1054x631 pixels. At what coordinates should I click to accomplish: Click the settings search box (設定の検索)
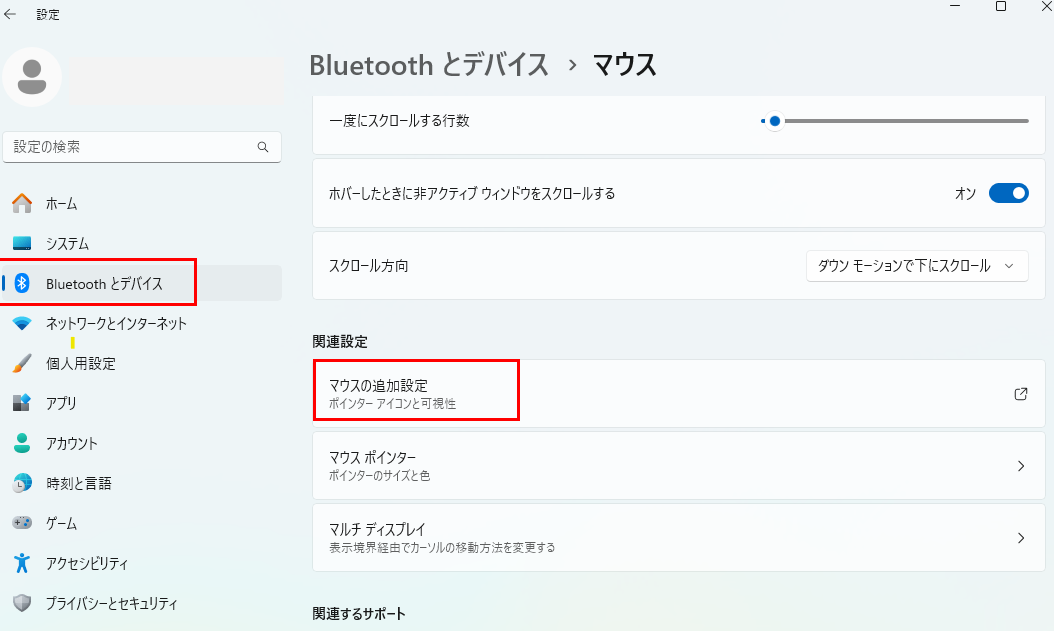click(130, 147)
